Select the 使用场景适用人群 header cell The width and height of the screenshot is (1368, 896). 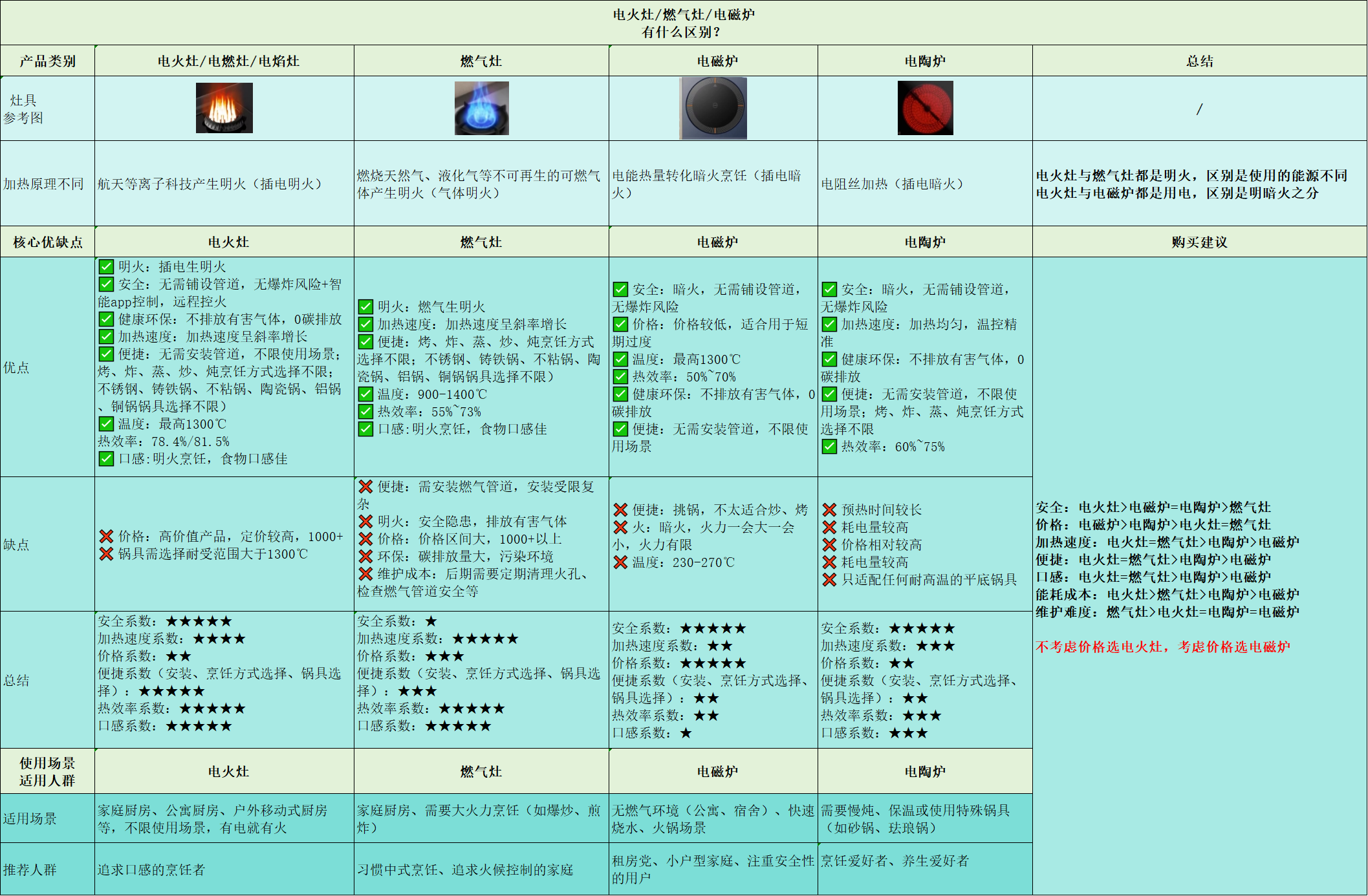(47, 771)
